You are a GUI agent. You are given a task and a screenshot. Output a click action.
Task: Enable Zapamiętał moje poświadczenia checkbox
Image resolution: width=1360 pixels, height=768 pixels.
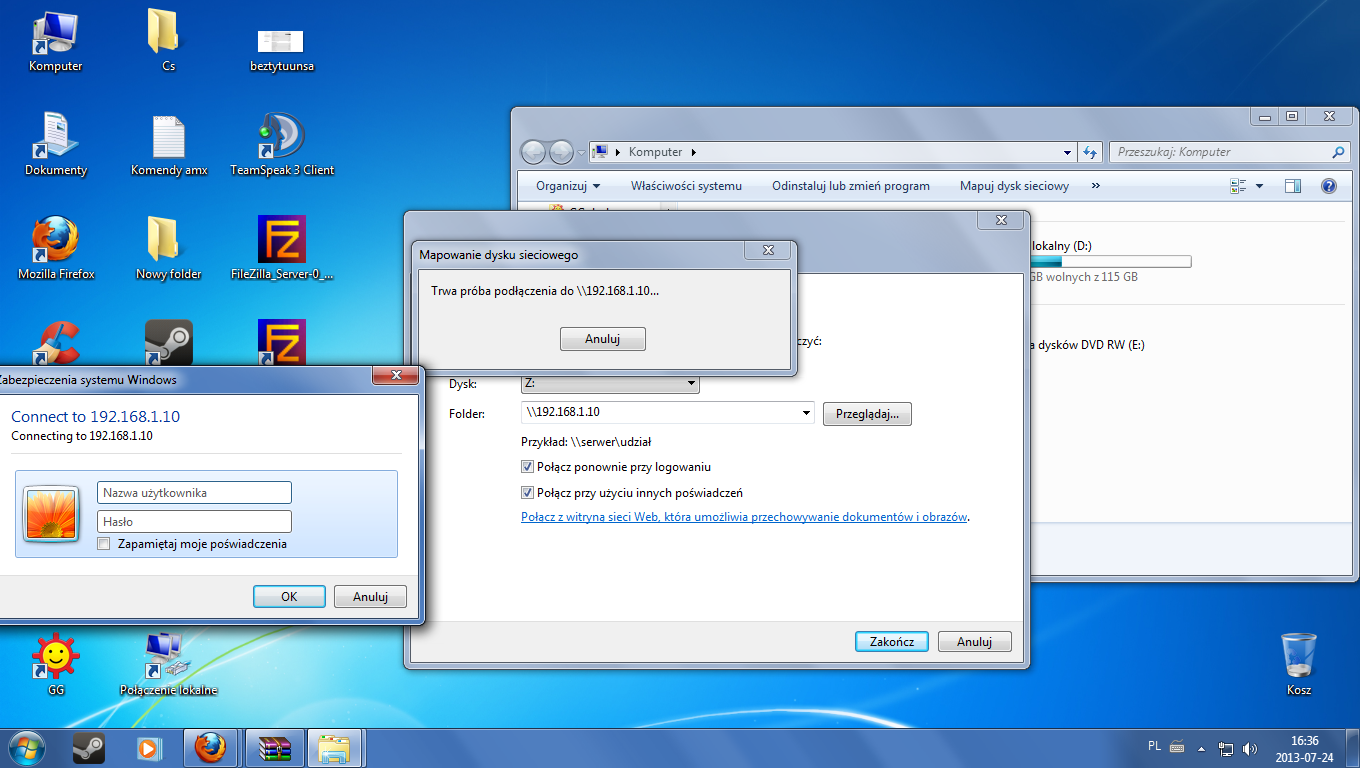click(103, 542)
